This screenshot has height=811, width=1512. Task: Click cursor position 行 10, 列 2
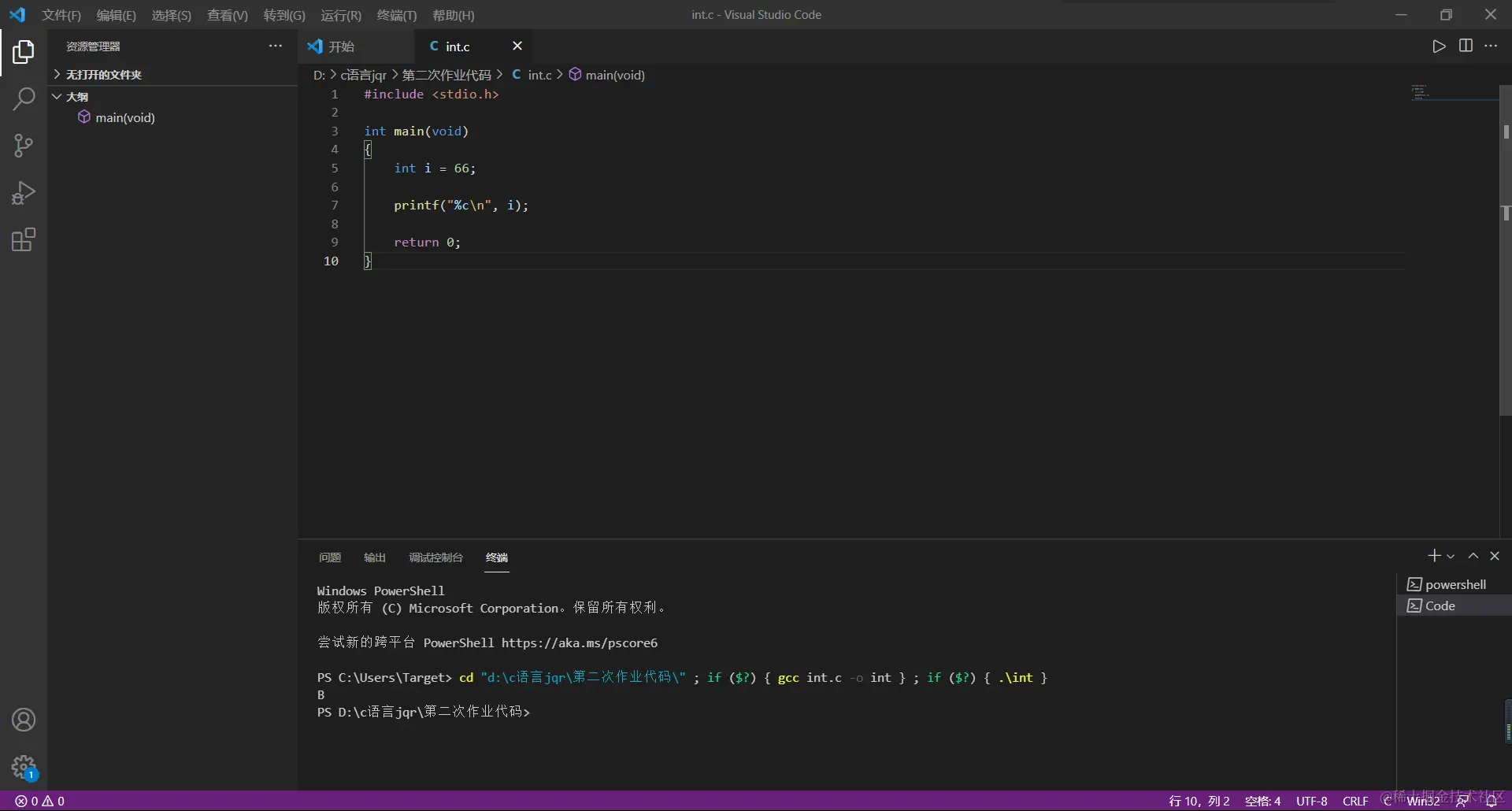[1199, 801]
